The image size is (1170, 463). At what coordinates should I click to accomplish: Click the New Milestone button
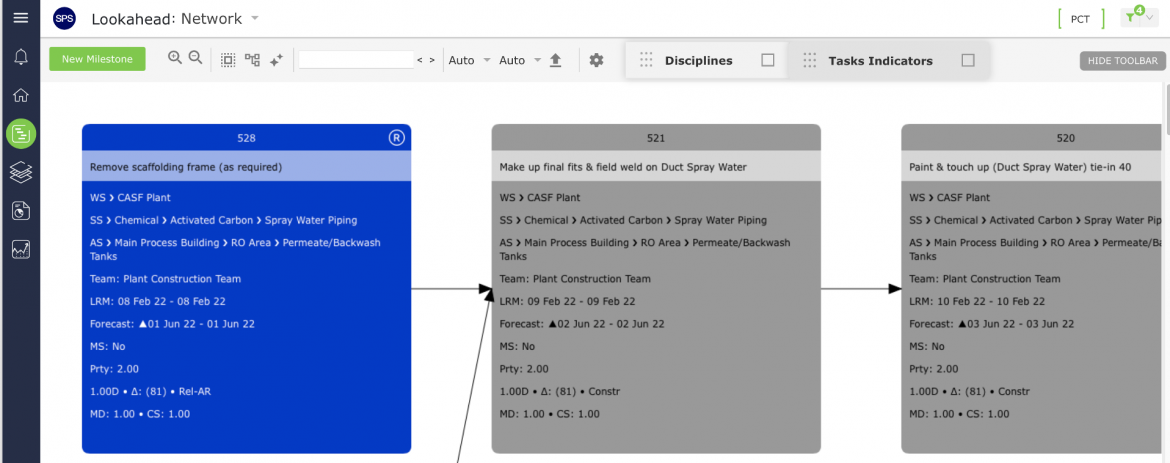coord(97,59)
